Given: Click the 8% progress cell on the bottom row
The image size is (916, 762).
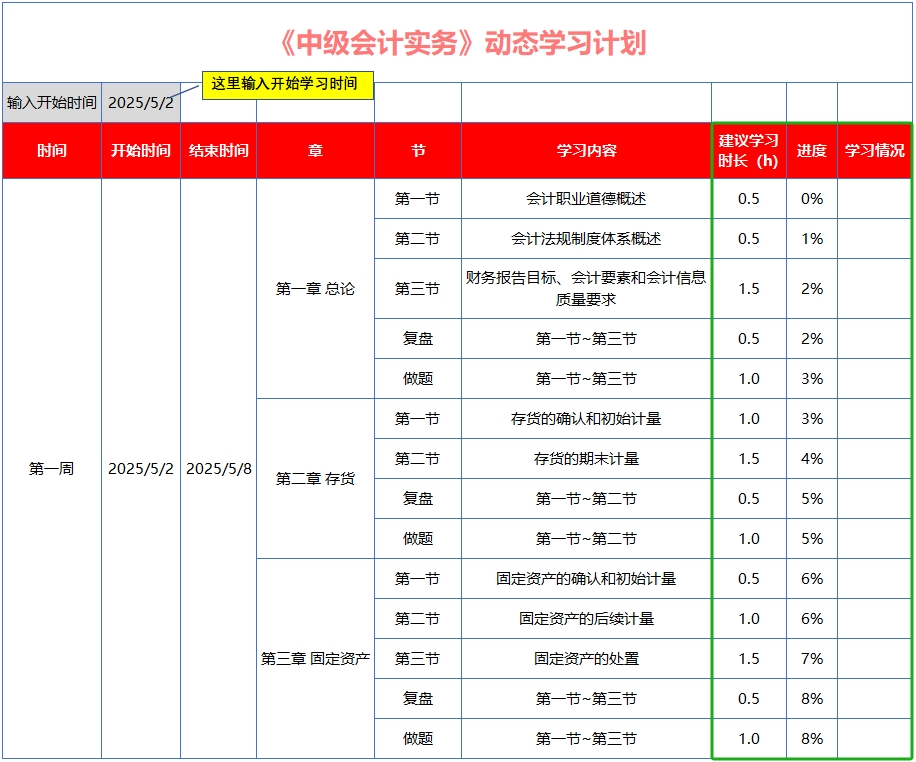Looking at the screenshot, I should (x=811, y=738).
